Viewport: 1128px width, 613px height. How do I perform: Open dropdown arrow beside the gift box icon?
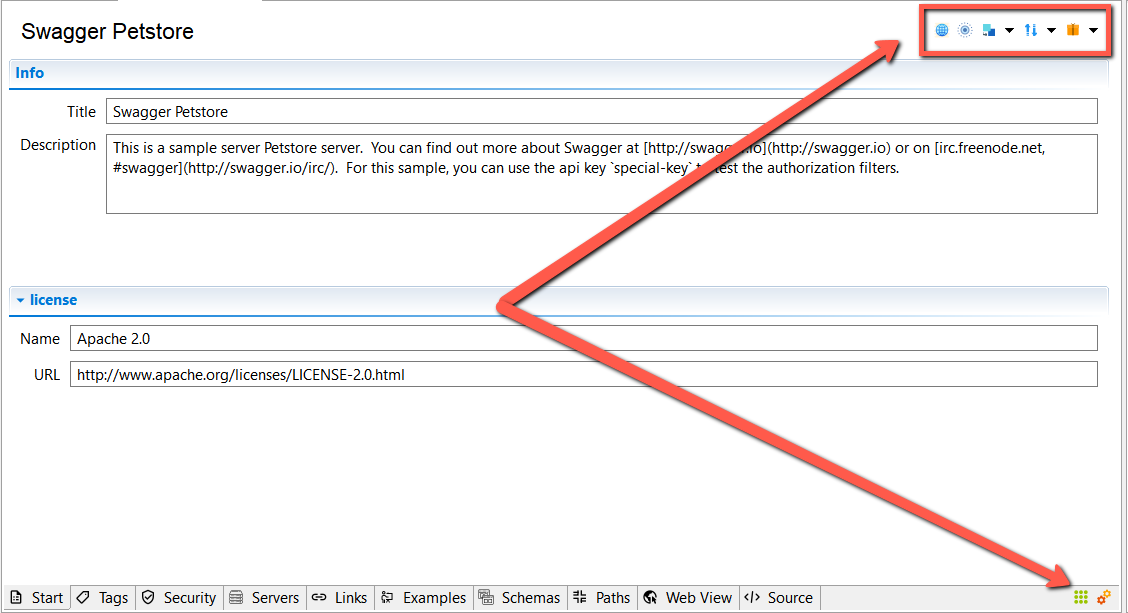1093,30
